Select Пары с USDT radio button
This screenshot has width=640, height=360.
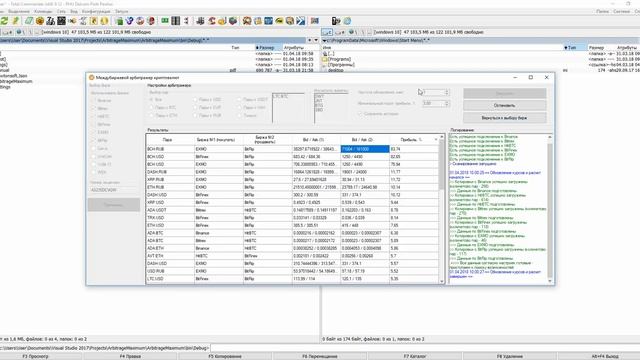[x=240, y=100]
